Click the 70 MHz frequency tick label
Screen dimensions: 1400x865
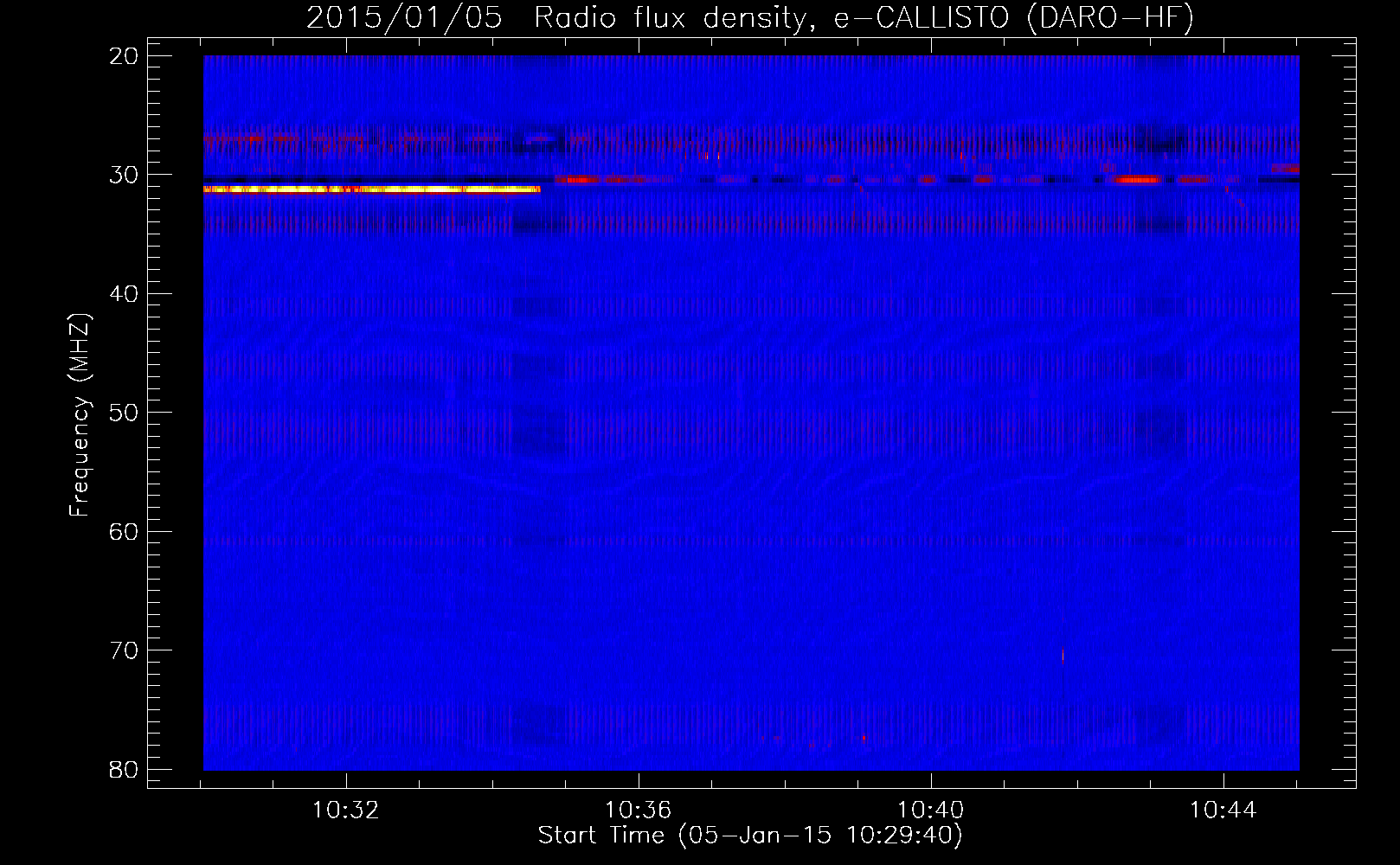coord(125,650)
